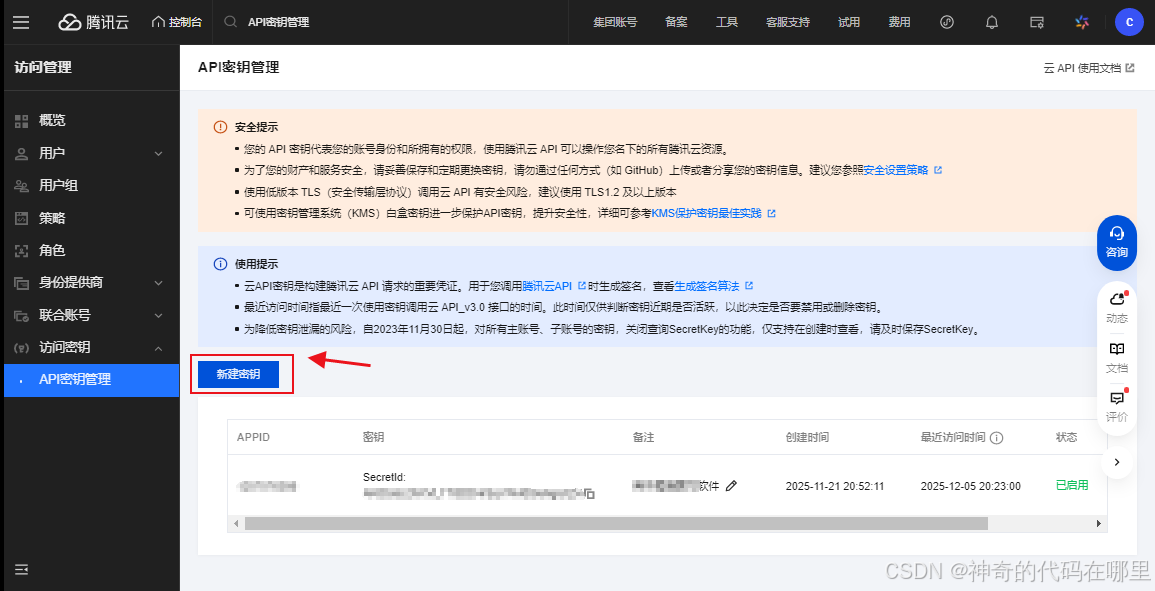
Task: Edit the 备注 using the pencil icon
Action: pos(731,485)
